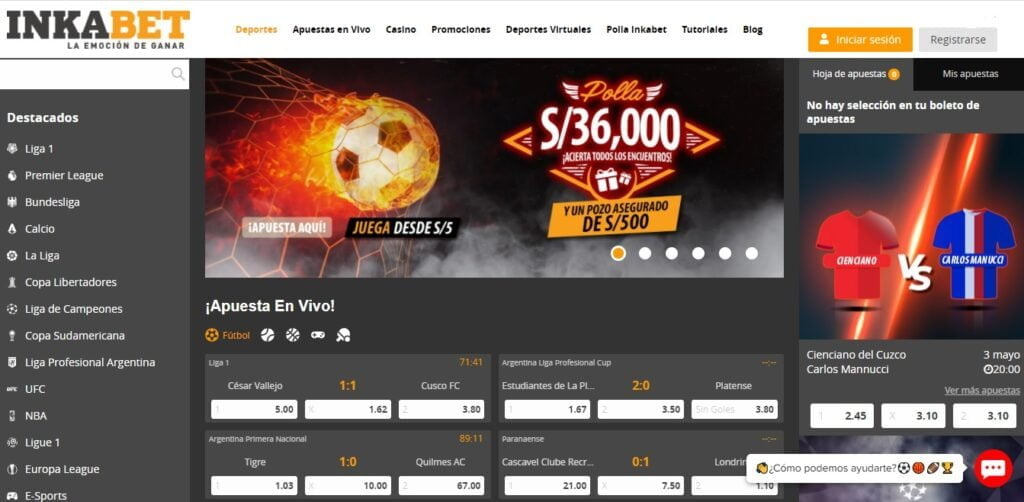Pick César Vallejo win odds 5.00
The image size is (1024, 502).
click(x=254, y=410)
